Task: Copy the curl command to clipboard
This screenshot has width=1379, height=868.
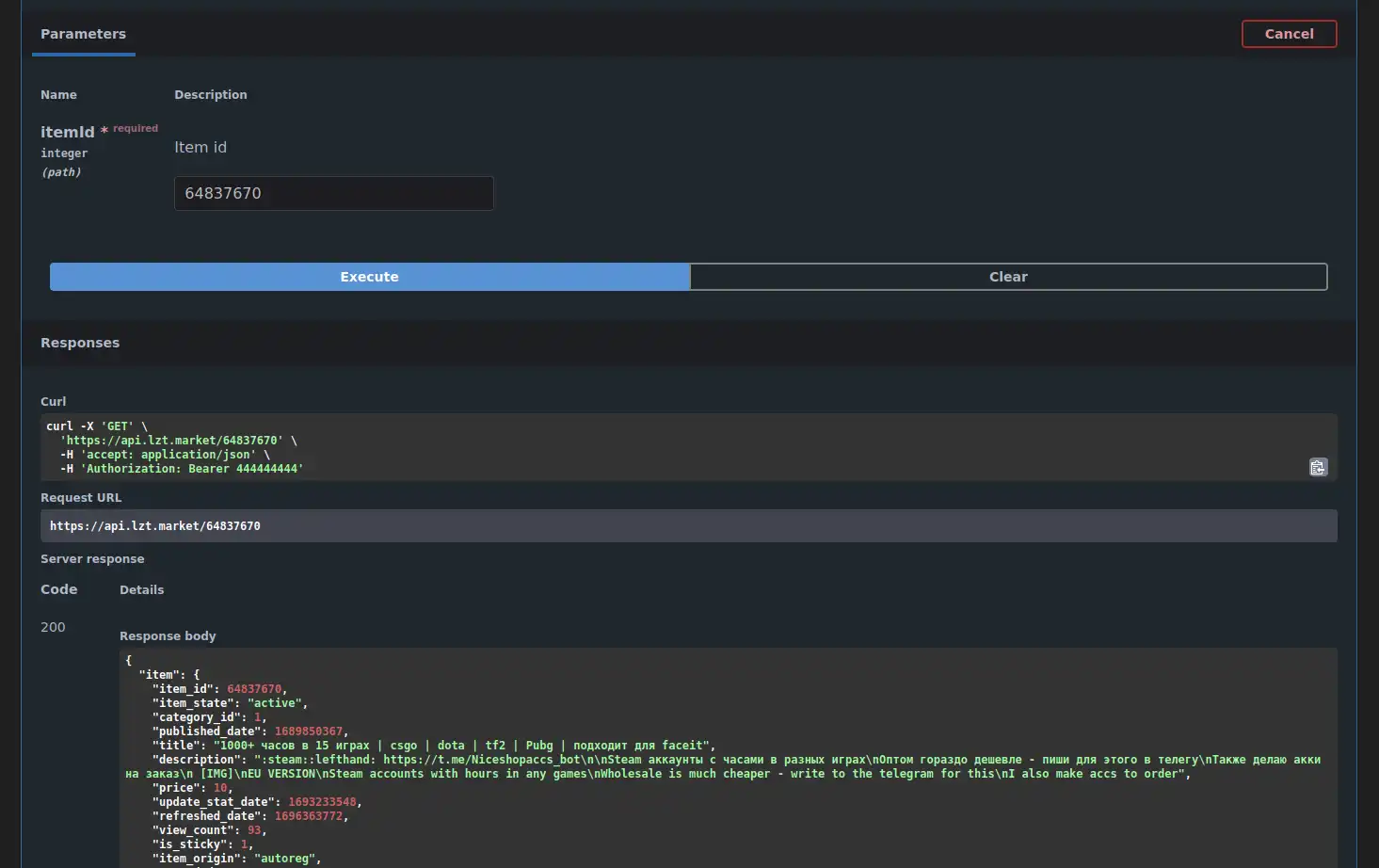Action: click(x=1318, y=467)
